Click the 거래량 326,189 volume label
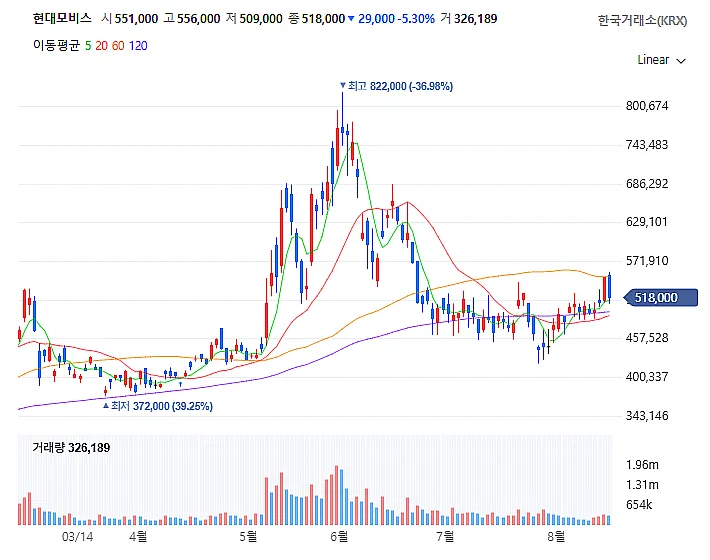This screenshot has height=560, width=710. click(71, 448)
